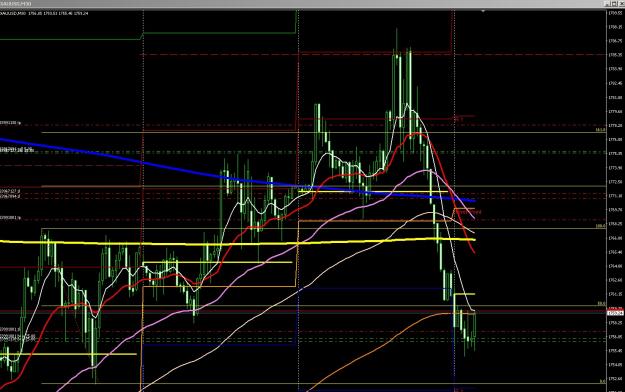Image resolution: width=625 pixels, height=392 pixels.
Task: Restore the chart window size
Action: (x=614, y=4)
